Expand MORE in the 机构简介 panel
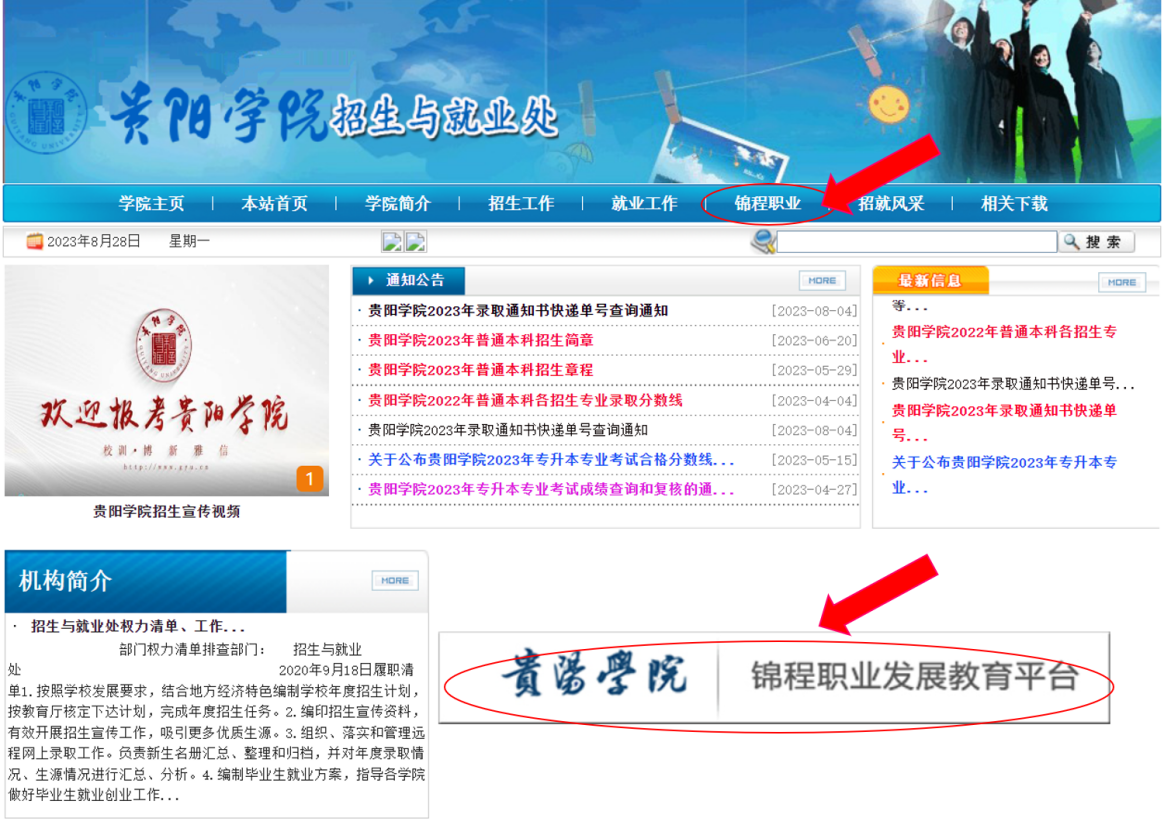 click(x=395, y=580)
